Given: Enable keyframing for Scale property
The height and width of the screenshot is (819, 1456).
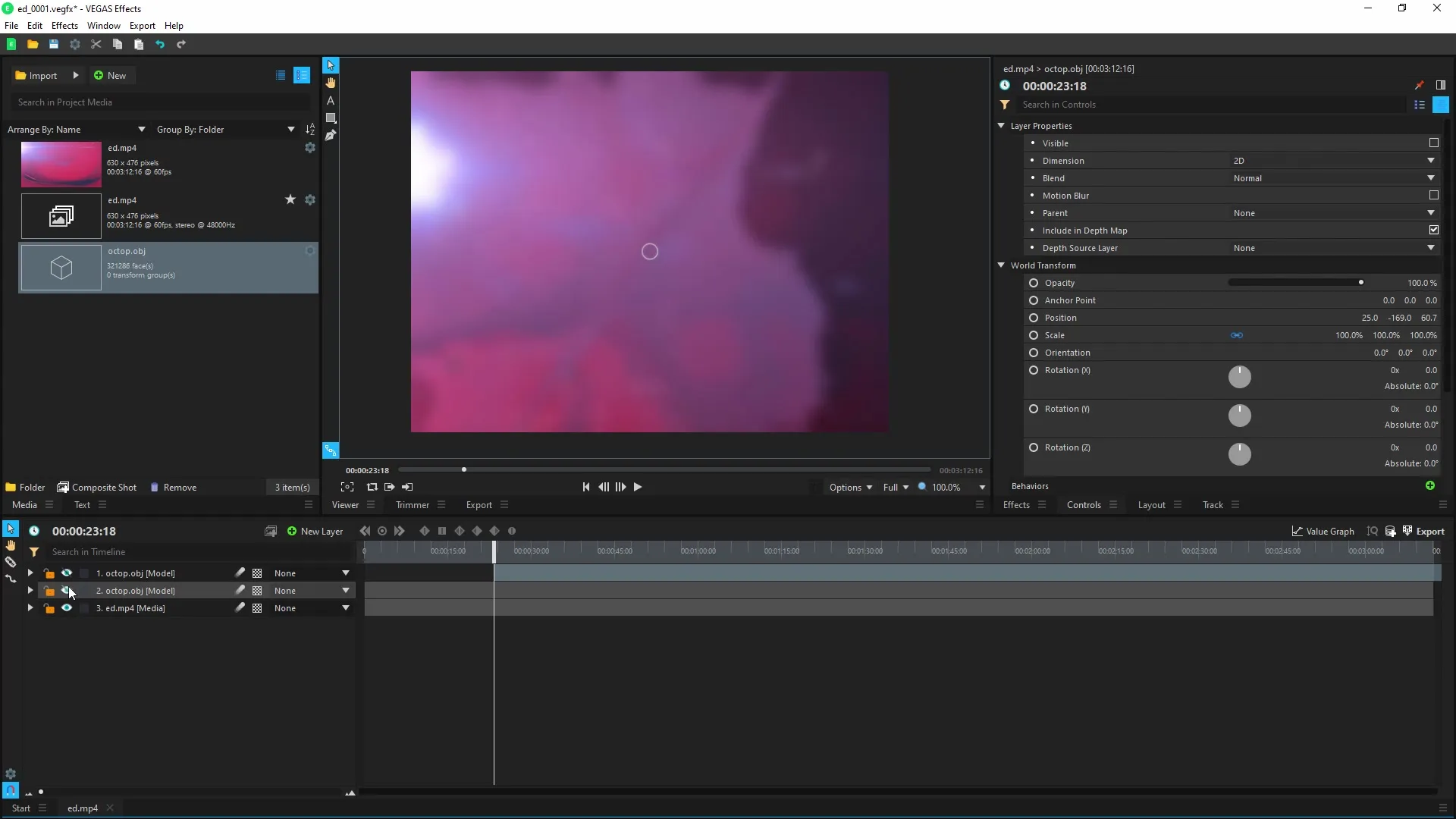Looking at the screenshot, I should tap(1034, 335).
